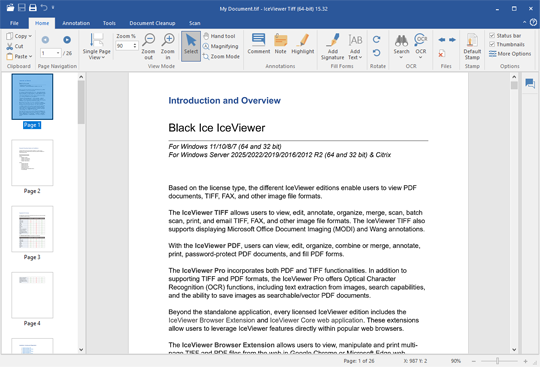
Task: Switch to the Scan tab
Action: pos(194,23)
